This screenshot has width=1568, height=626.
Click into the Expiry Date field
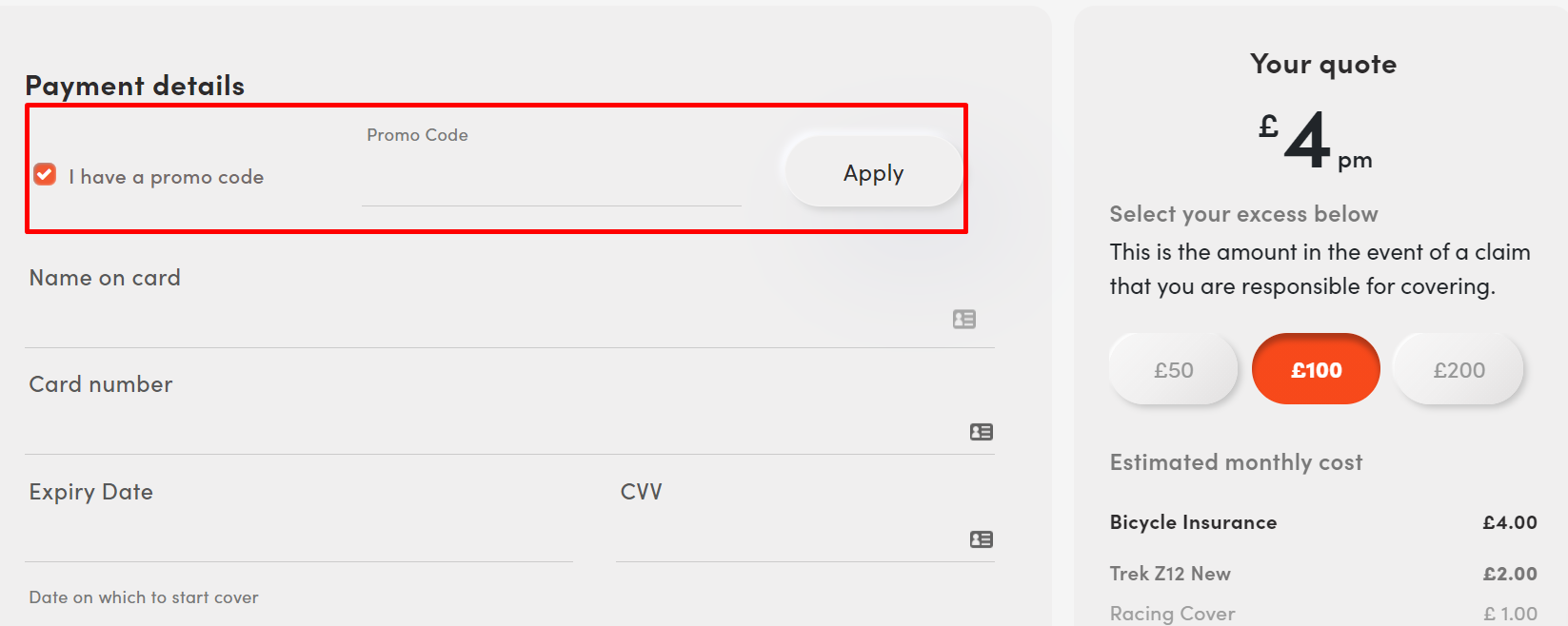(298, 537)
